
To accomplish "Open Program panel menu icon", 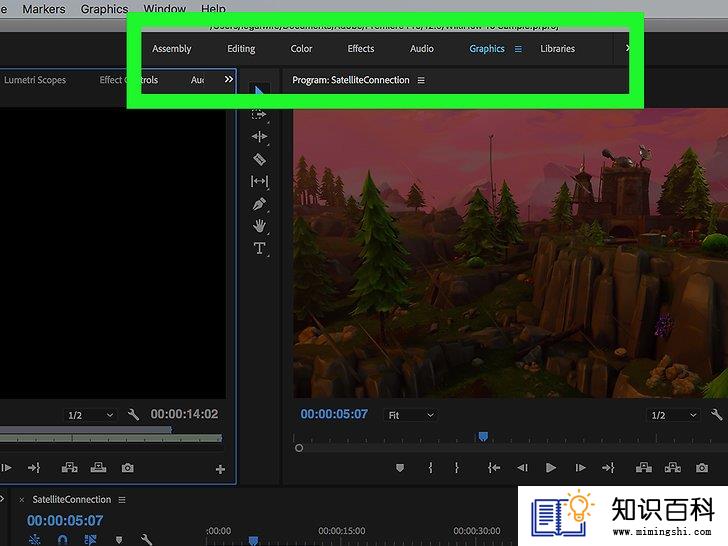I will (x=421, y=80).
